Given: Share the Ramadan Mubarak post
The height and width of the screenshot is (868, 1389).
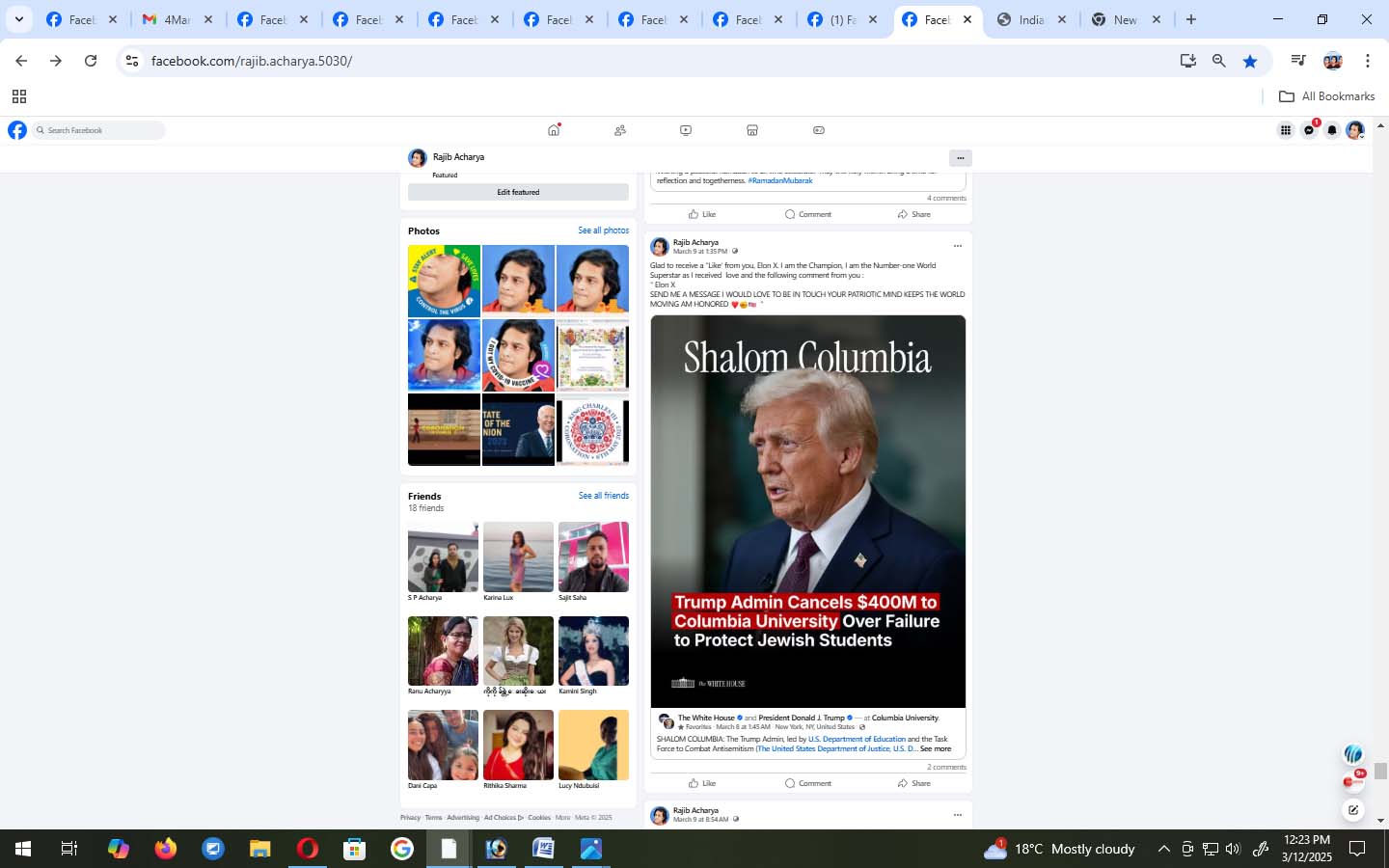Looking at the screenshot, I should [914, 214].
